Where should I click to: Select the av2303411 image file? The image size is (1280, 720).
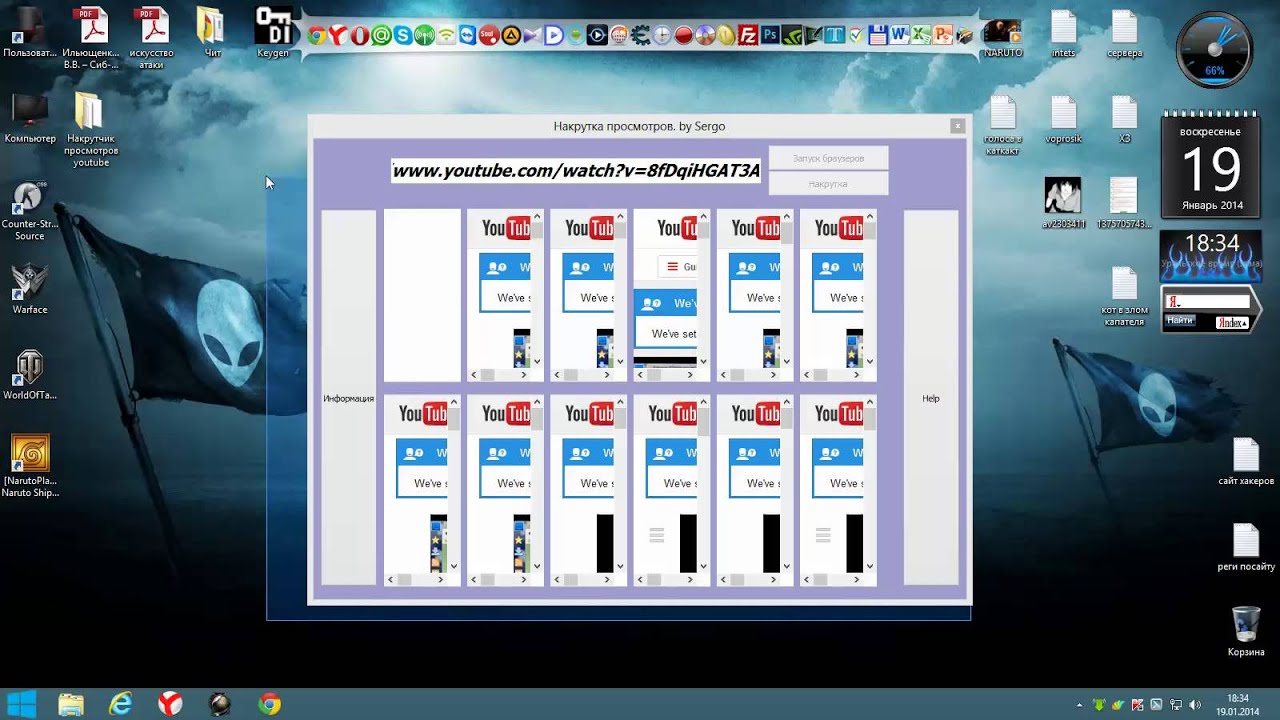(1063, 204)
